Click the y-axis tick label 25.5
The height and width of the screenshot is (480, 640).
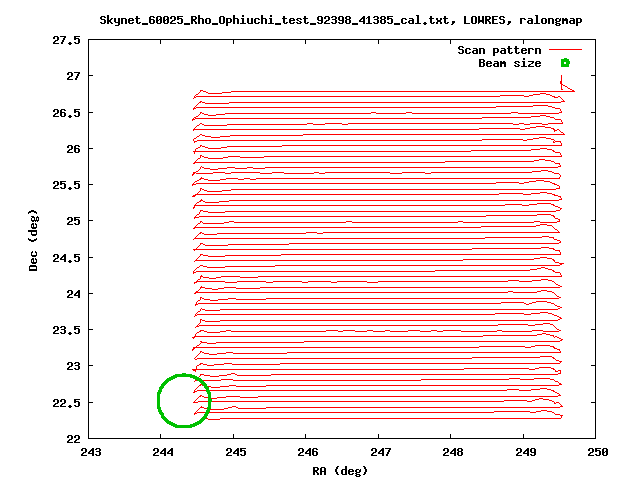point(66,185)
